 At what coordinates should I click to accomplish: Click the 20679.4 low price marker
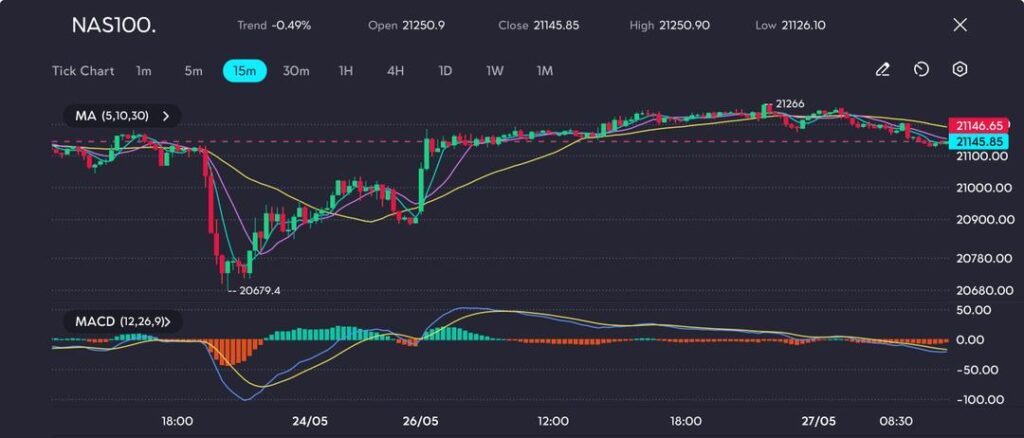[255, 290]
